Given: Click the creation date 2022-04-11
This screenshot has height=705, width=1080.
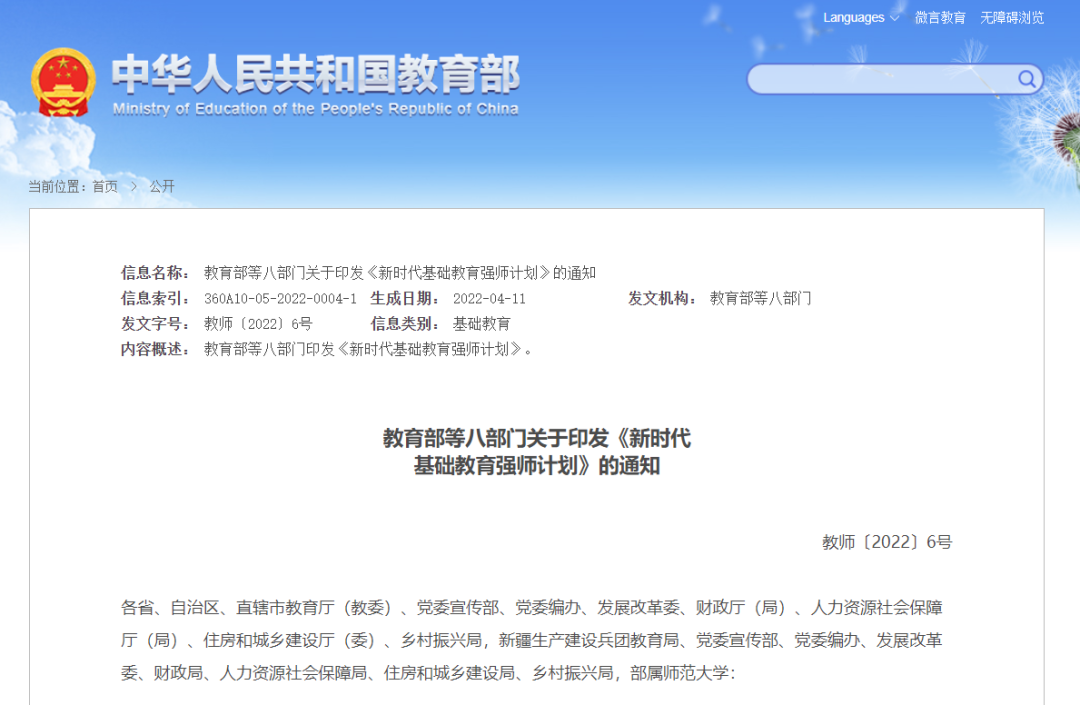Looking at the screenshot, I should pos(489,299).
